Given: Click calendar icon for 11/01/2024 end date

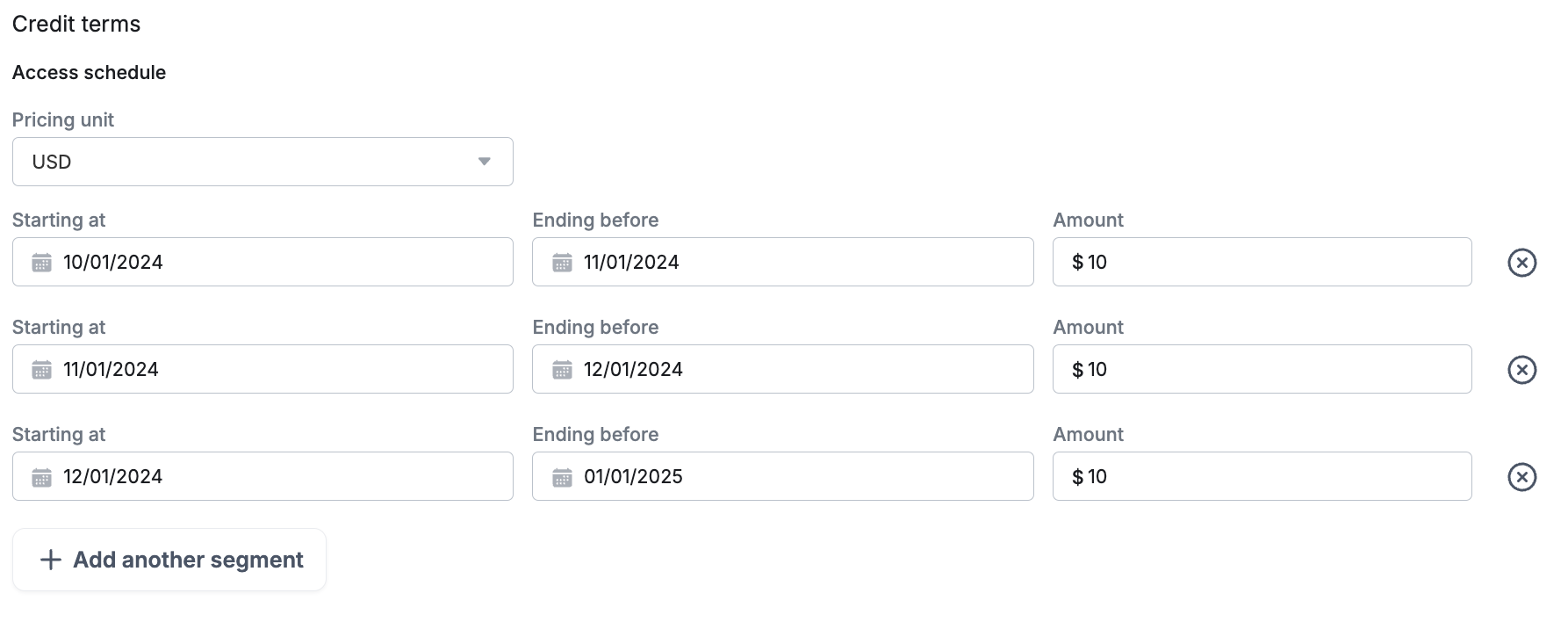Looking at the screenshot, I should (562, 263).
